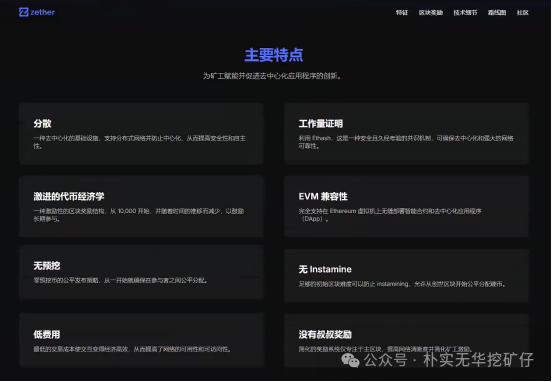Select the 低费用 card heading
Screen dimensions: 552x382
click(47, 334)
